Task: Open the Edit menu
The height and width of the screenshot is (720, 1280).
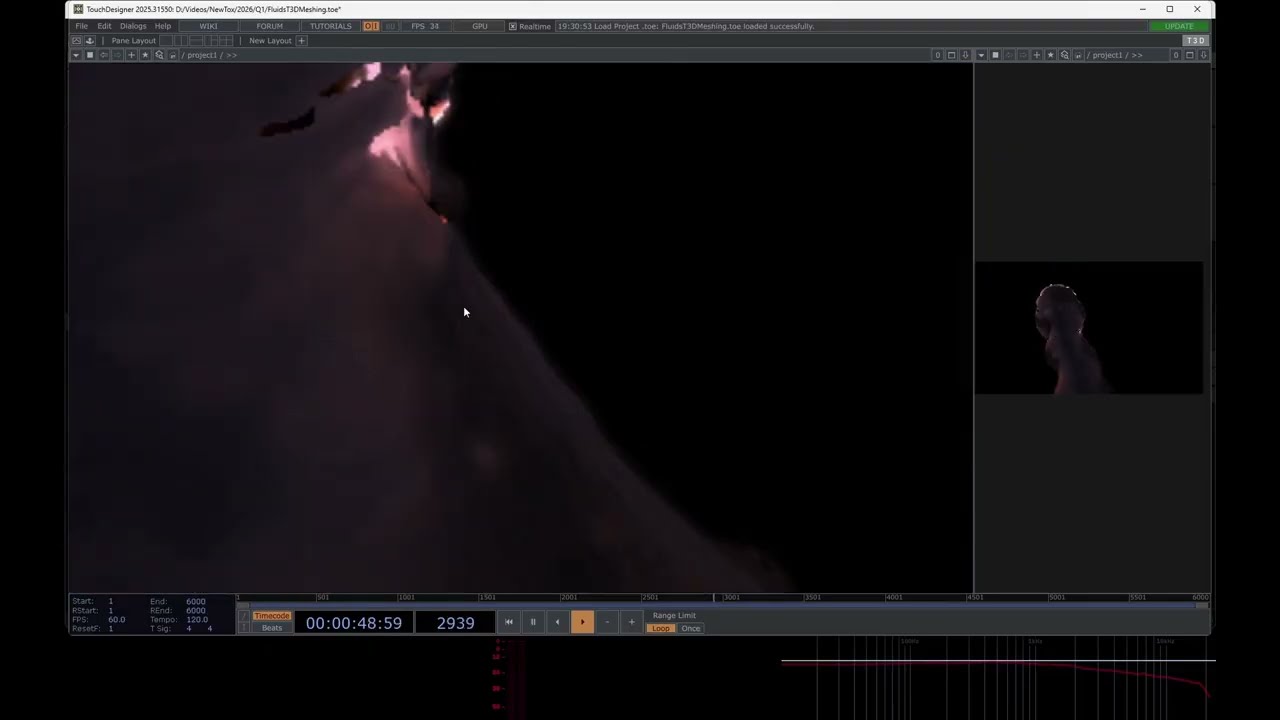Action: (x=104, y=26)
